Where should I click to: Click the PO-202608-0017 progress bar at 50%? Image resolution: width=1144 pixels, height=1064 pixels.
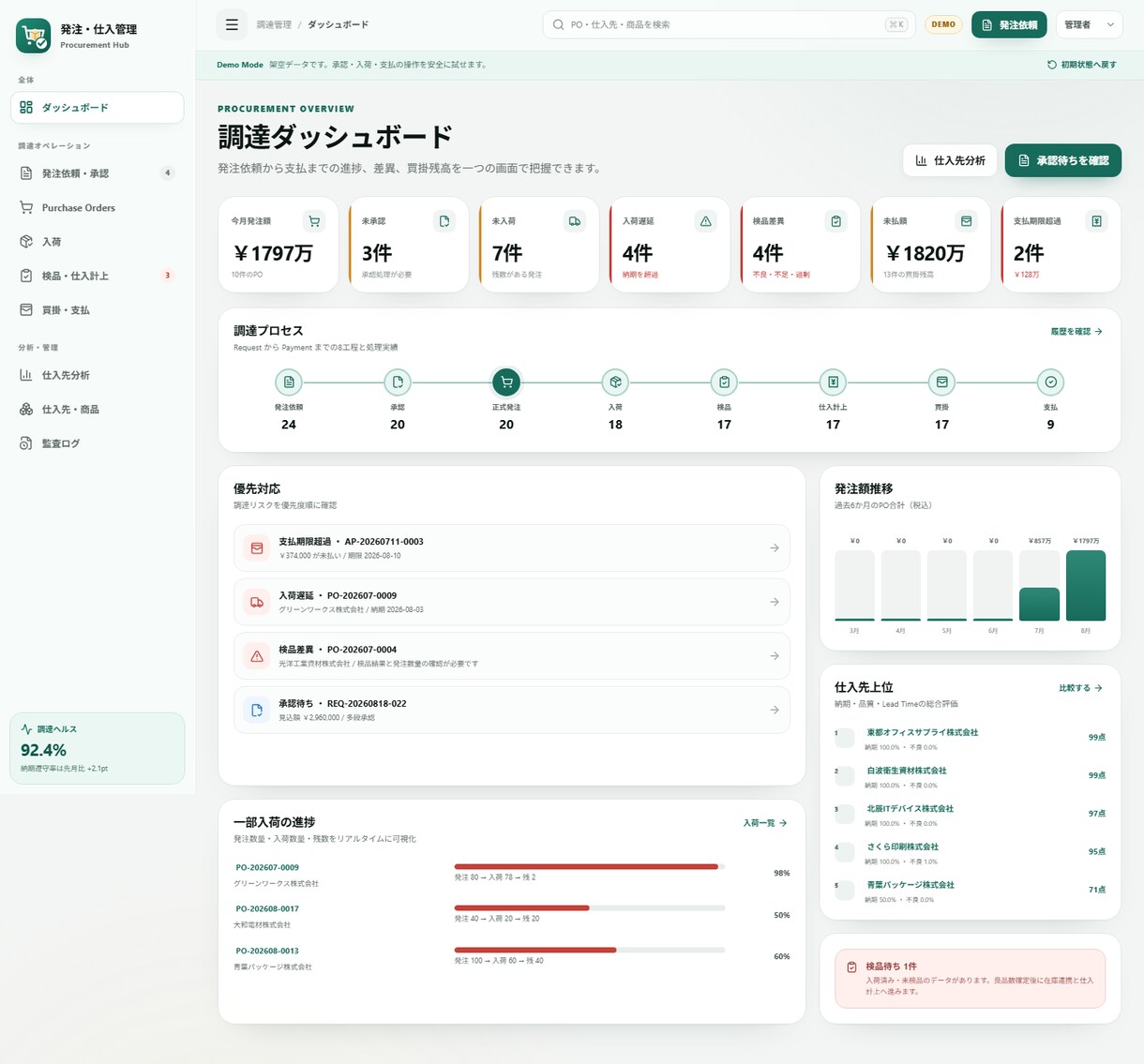coord(590,907)
